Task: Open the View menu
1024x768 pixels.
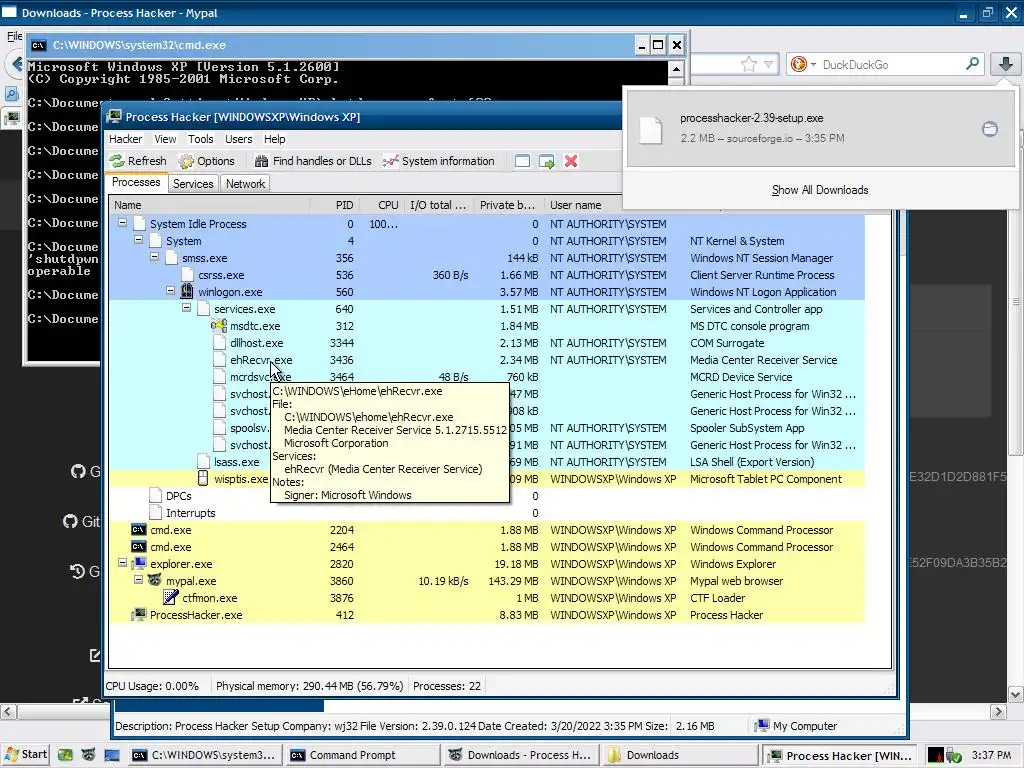Action: [x=165, y=139]
